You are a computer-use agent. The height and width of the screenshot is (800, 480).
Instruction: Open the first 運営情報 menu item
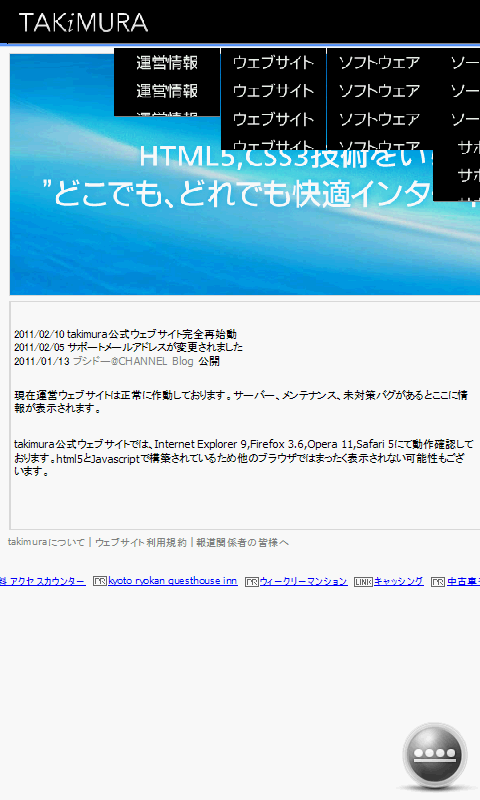pos(167,63)
